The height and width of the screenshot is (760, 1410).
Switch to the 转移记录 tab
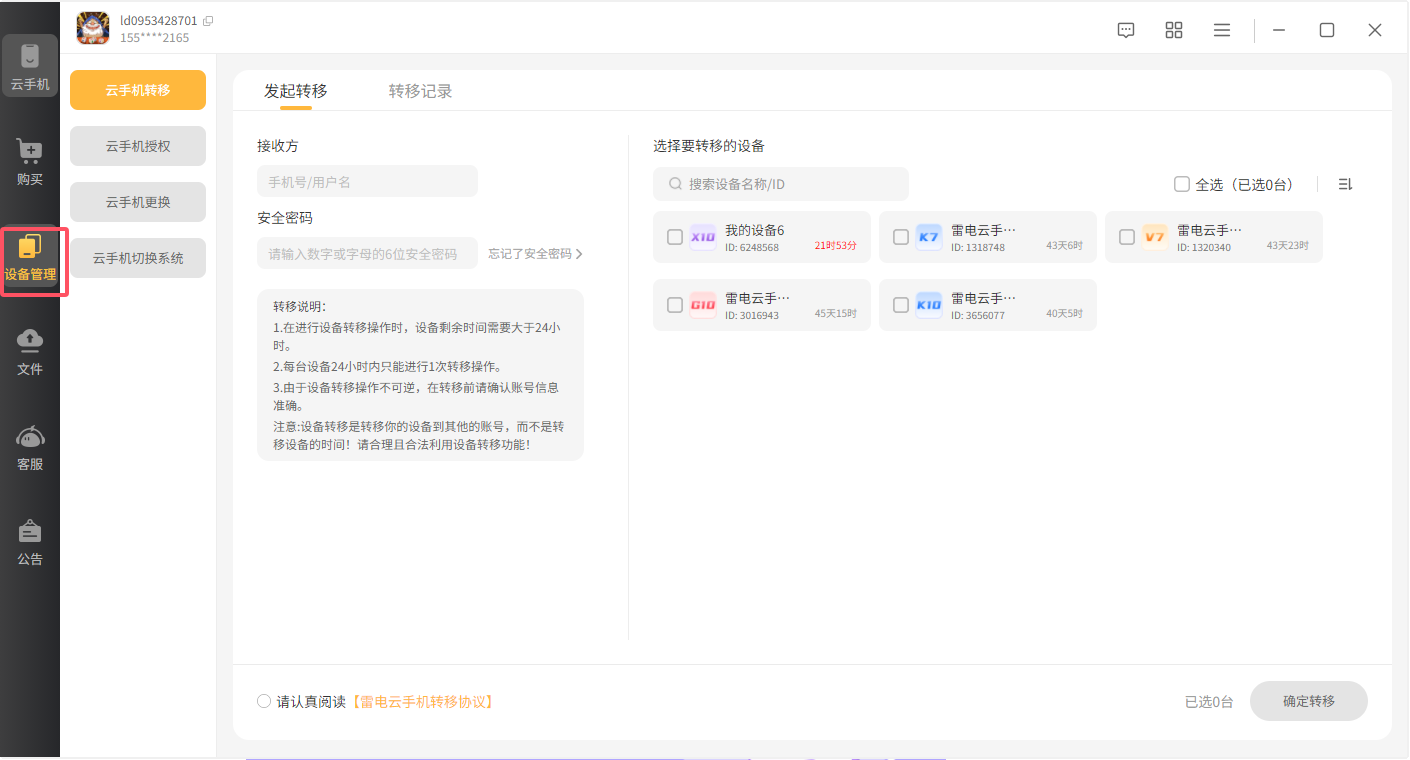click(x=420, y=91)
